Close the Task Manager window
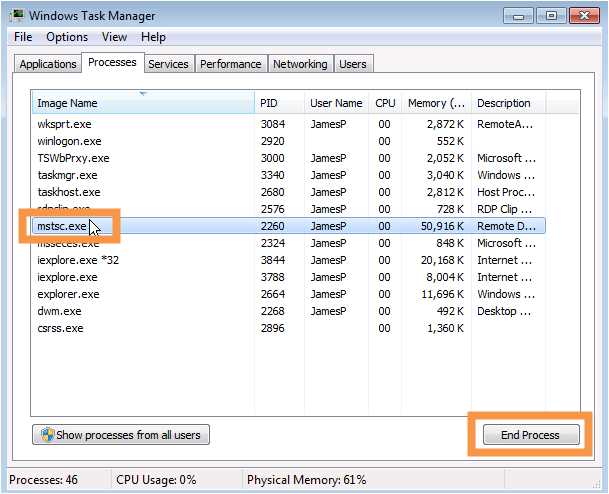Viewport: 609px width, 494px height. [584, 16]
